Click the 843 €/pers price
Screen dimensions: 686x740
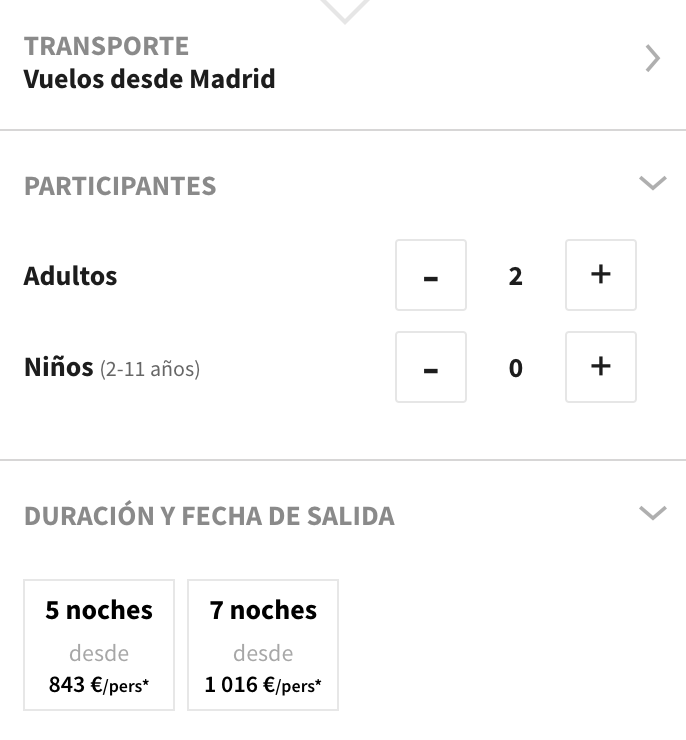(x=99, y=685)
